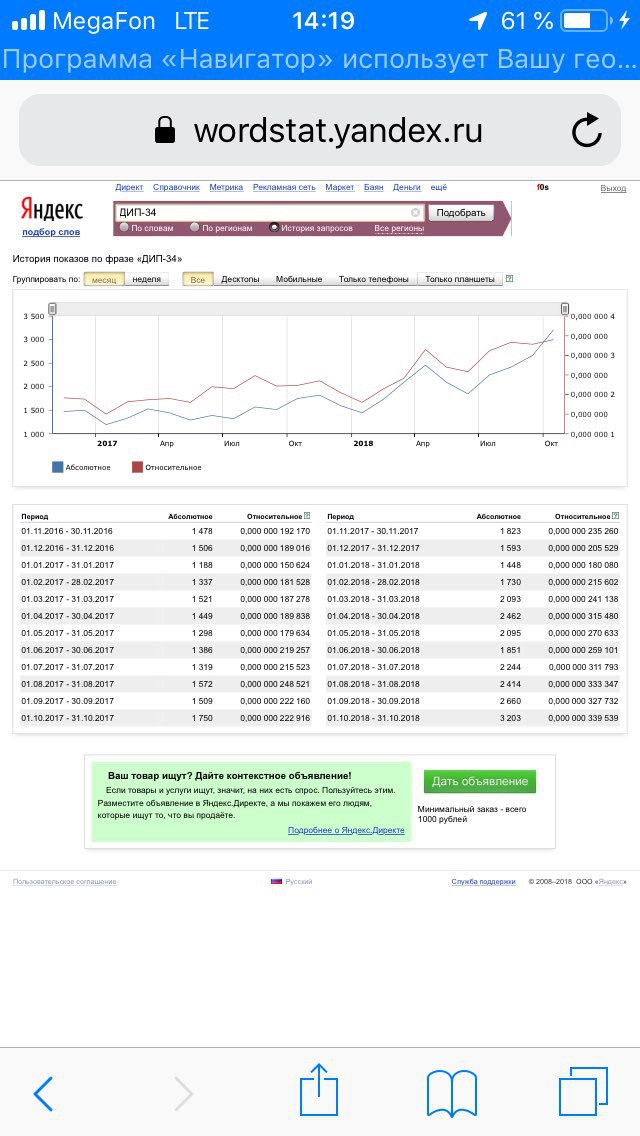The width and height of the screenshot is (640, 1136).
Task: Select the История запросов radio button
Action: point(274,227)
